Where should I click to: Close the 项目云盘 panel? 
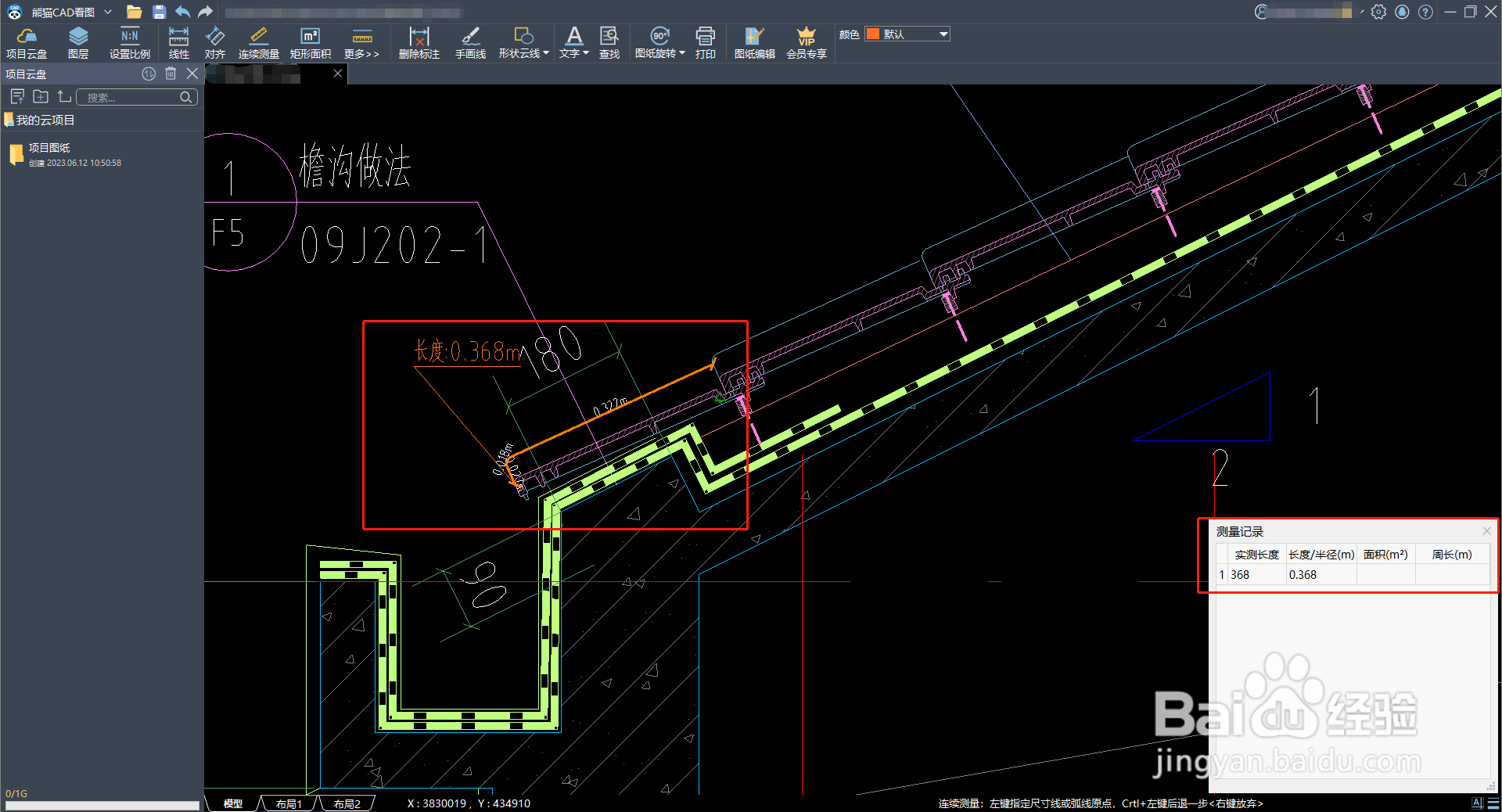192,74
